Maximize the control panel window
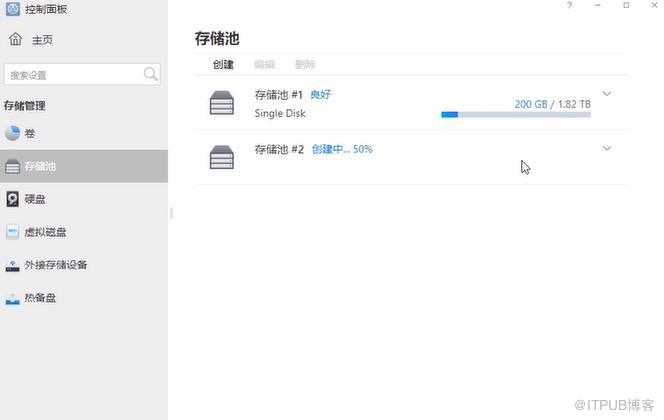Viewport: 664px width, 420px height. pyautogui.click(x=626, y=5)
